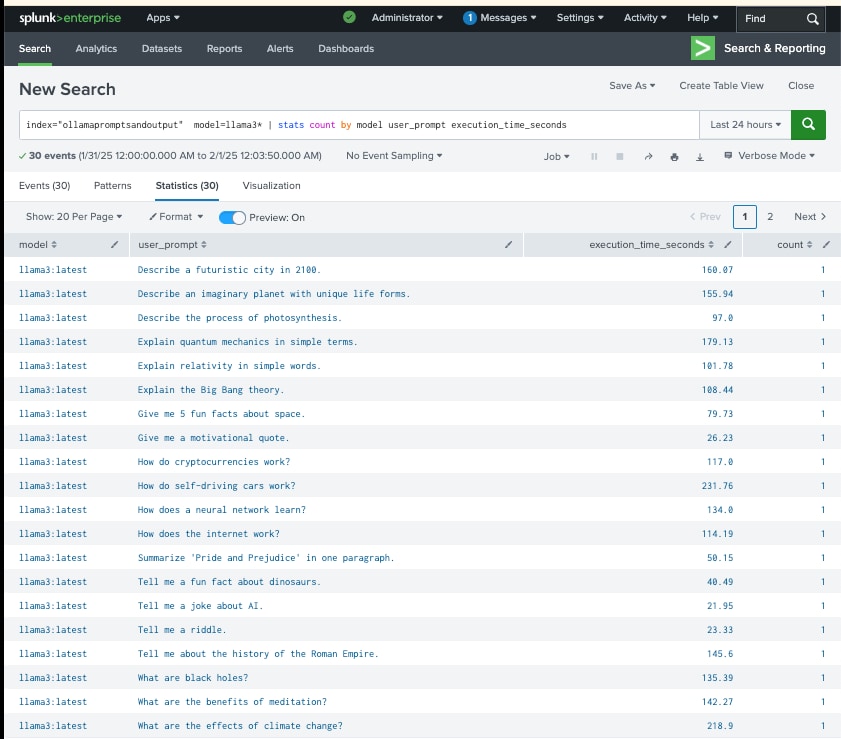Run the search with green magnifier button
This screenshot has height=739, width=841.
click(x=808, y=124)
